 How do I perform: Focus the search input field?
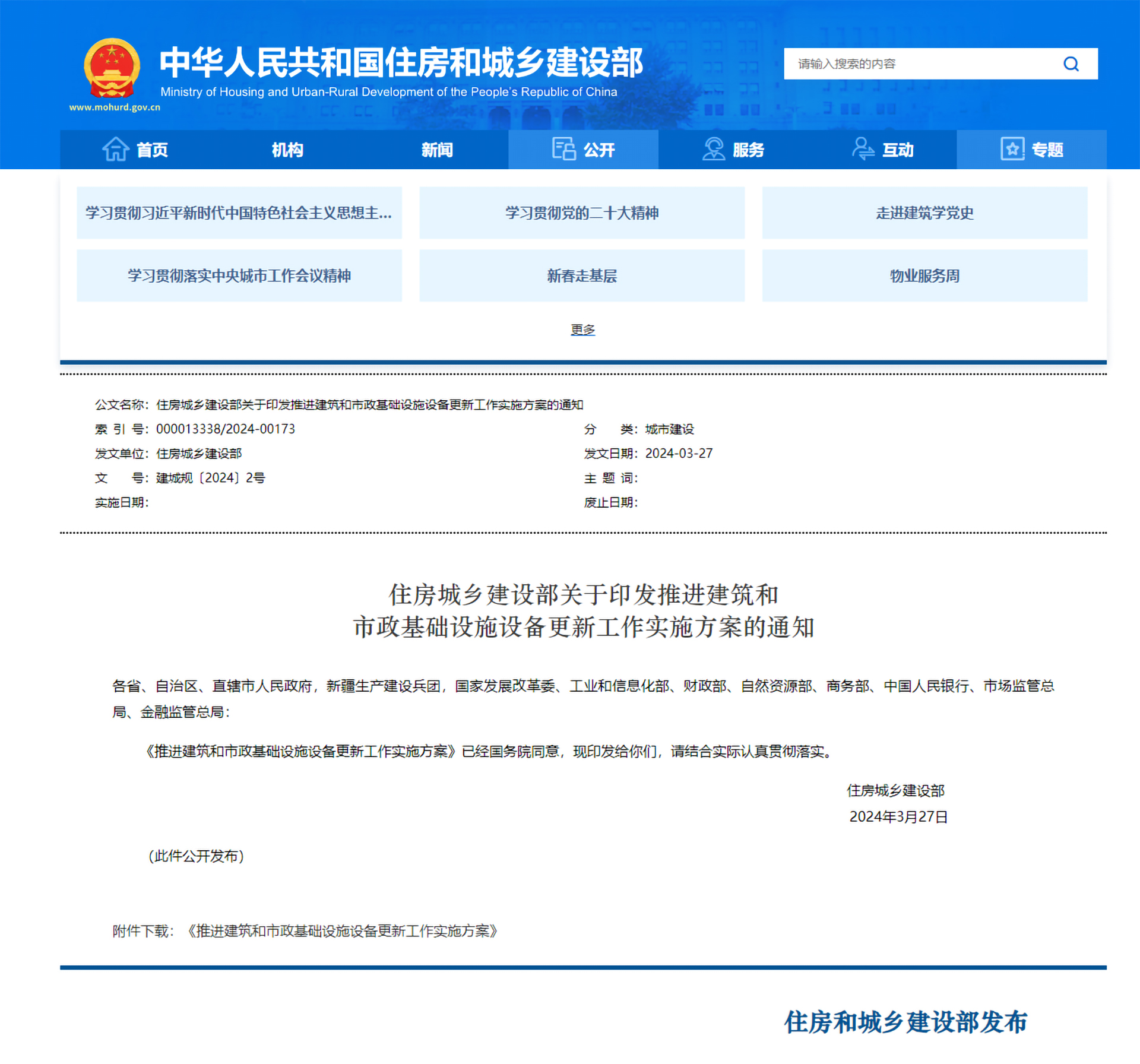coord(940,64)
